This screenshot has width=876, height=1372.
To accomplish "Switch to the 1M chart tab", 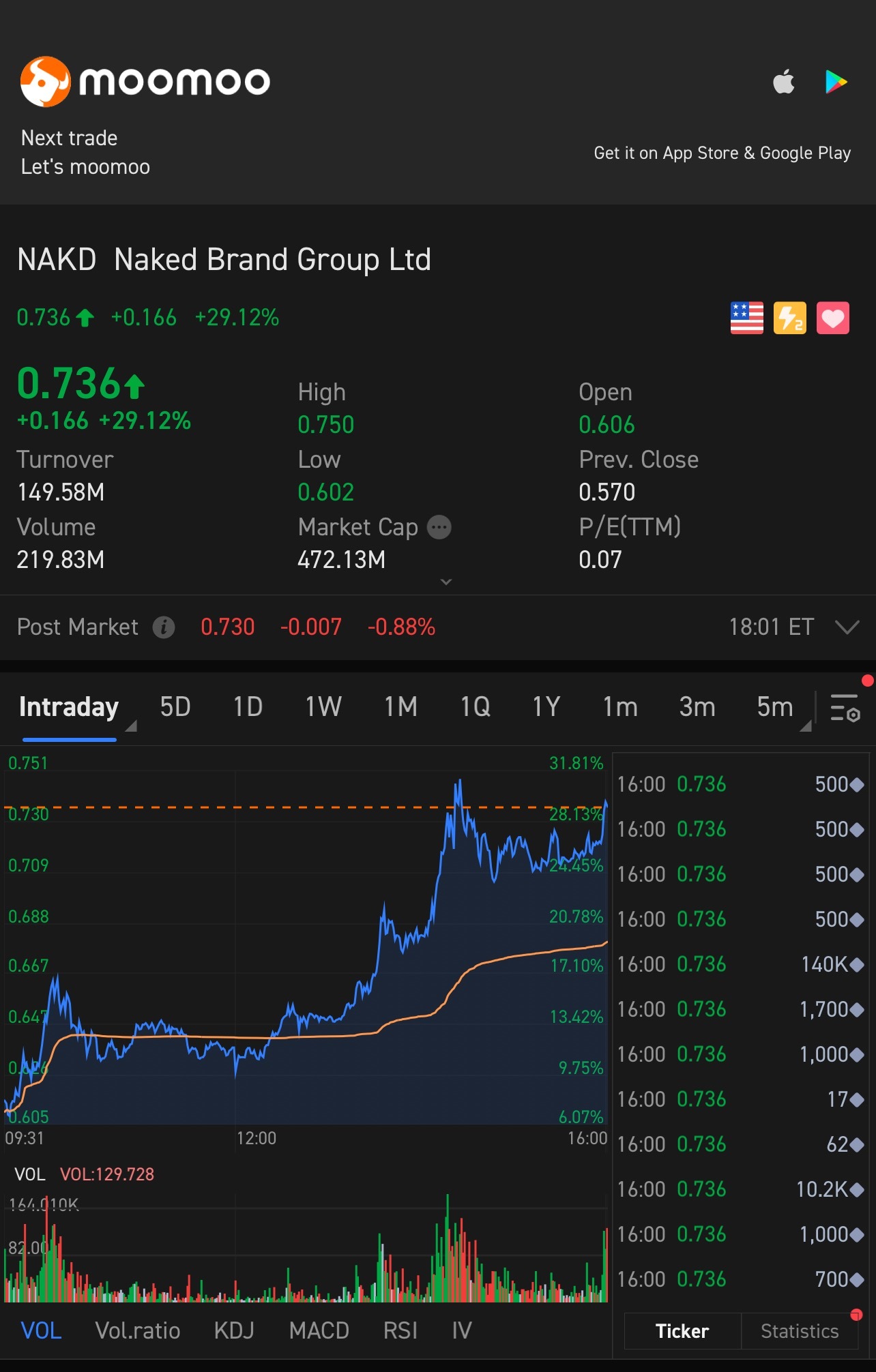I will pos(400,707).
